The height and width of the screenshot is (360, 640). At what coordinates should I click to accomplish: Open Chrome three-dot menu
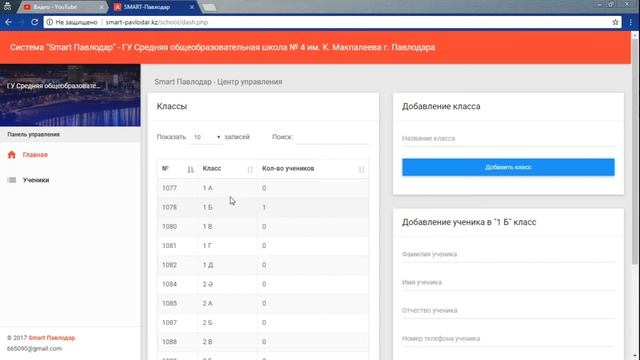[631, 22]
